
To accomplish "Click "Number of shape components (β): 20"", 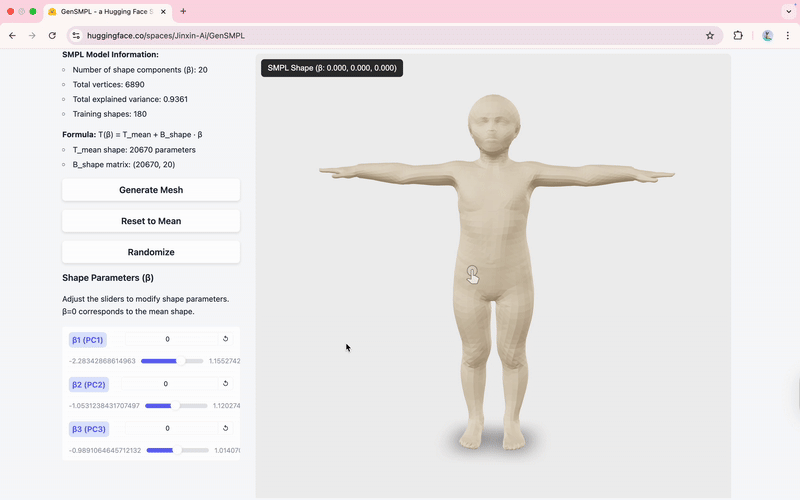I will [x=140, y=70].
